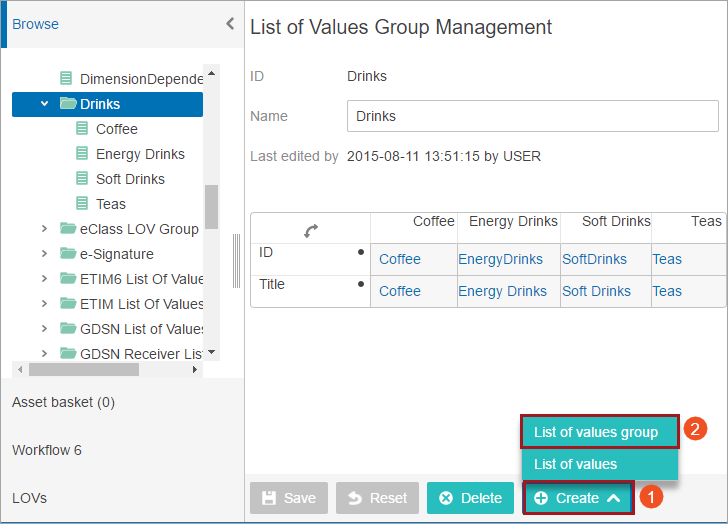The width and height of the screenshot is (728, 524).
Task: Click the table rotate arrow icon
Action: click(x=311, y=231)
